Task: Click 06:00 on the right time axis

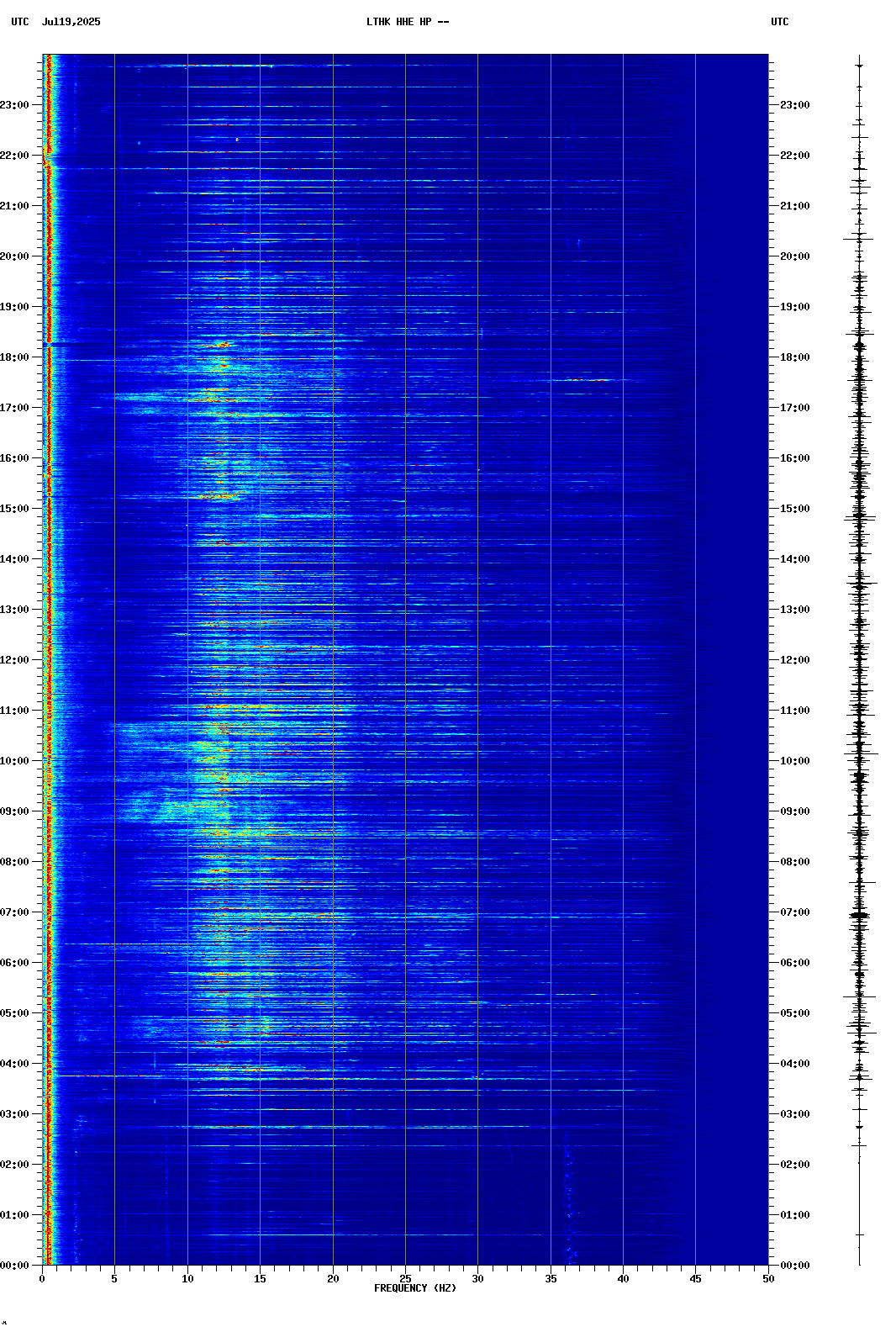Action: point(795,963)
